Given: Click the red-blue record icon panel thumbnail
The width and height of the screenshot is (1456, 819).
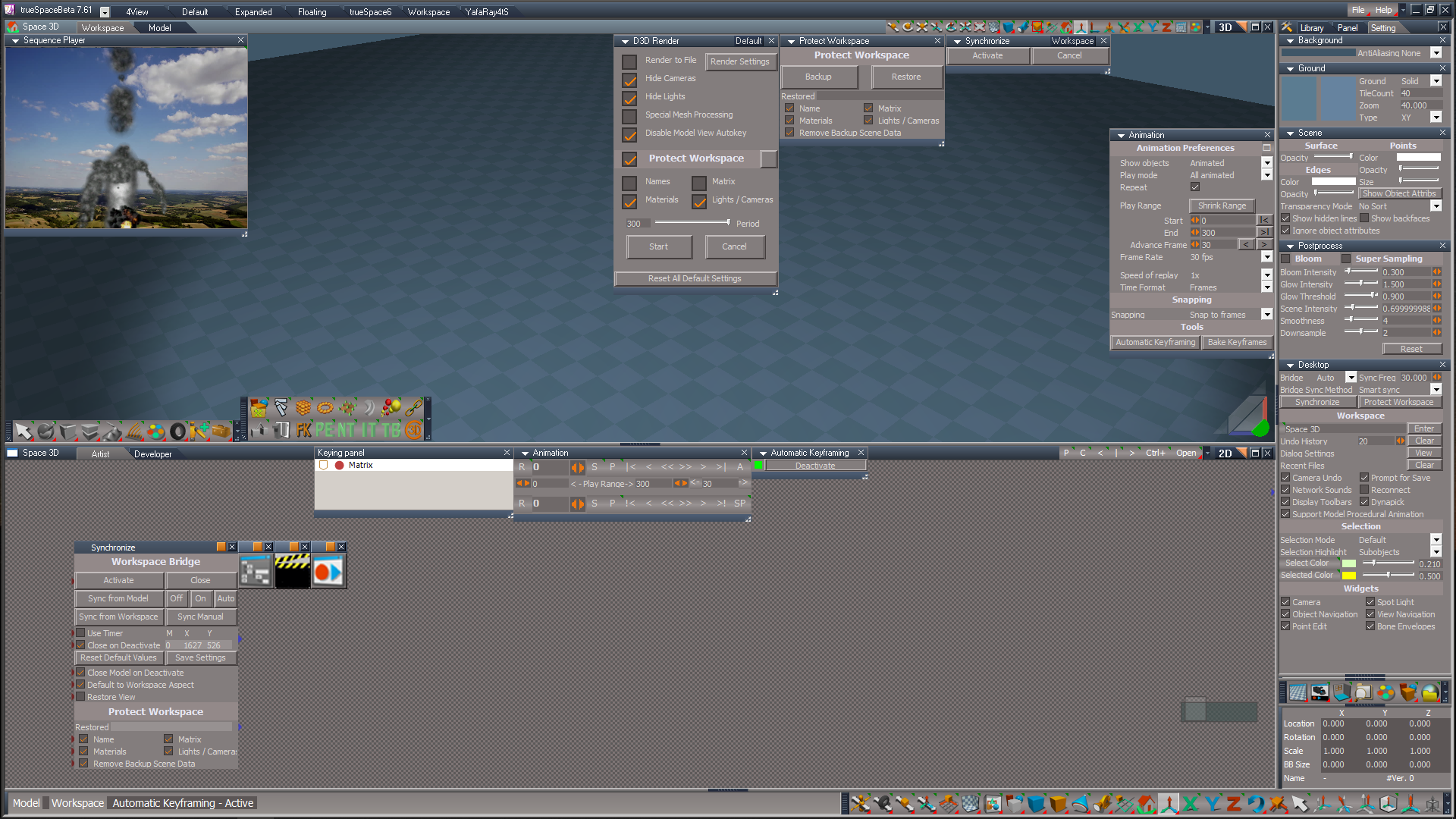Looking at the screenshot, I should click(328, 571).
